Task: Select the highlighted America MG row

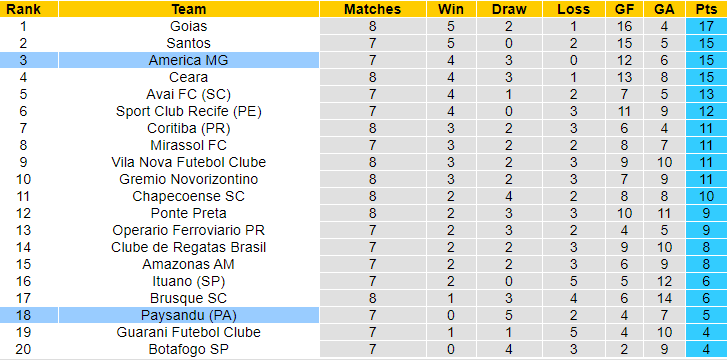Action: pyautogui.click(x=364, y=60)
